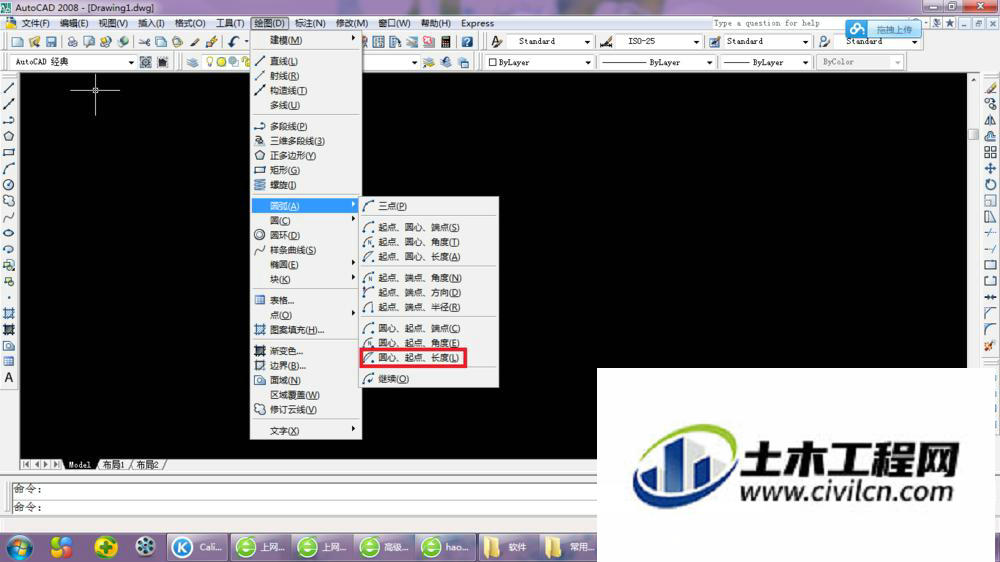
Task: Expand the 文字(X) text submenu
Action: click(x=306, y=431)
